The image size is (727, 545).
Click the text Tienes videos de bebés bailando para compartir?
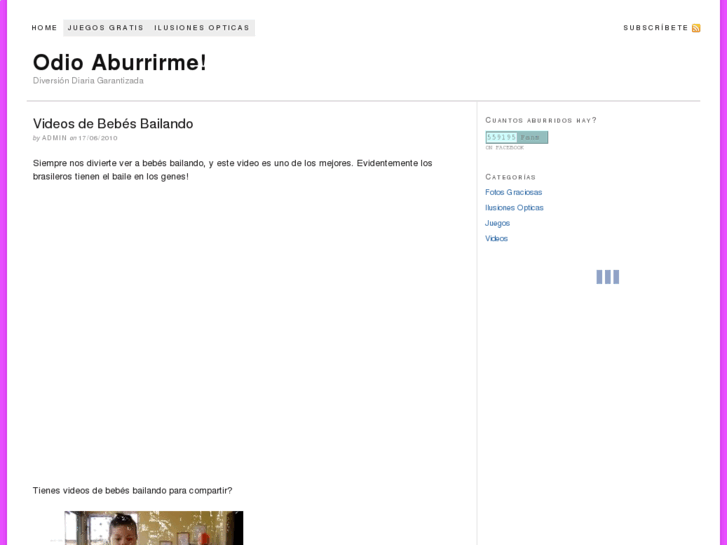[132, 490]
